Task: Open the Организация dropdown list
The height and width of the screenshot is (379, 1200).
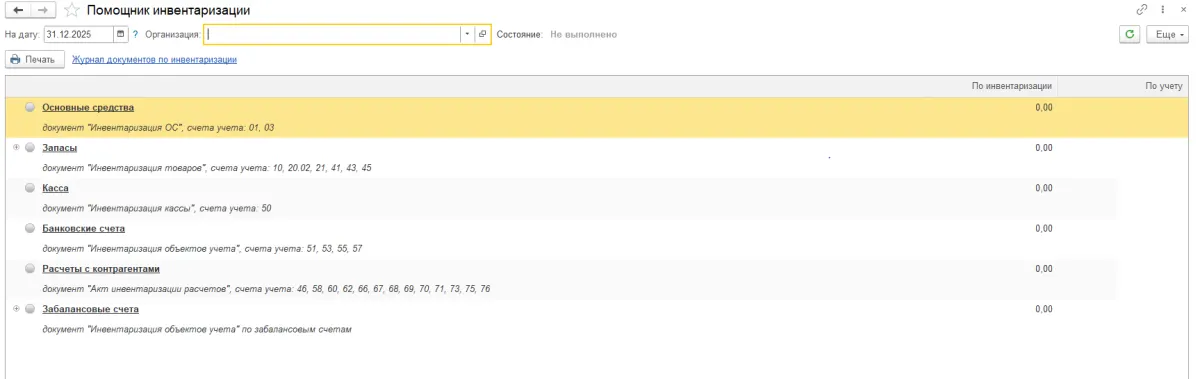Action: (x=468, y=34)
